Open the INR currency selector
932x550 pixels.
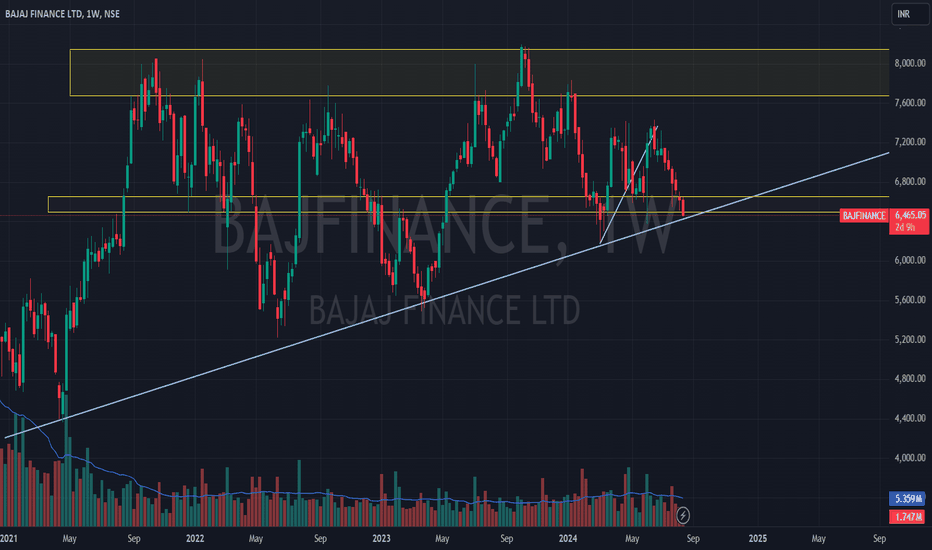click(x=909, y=14)
